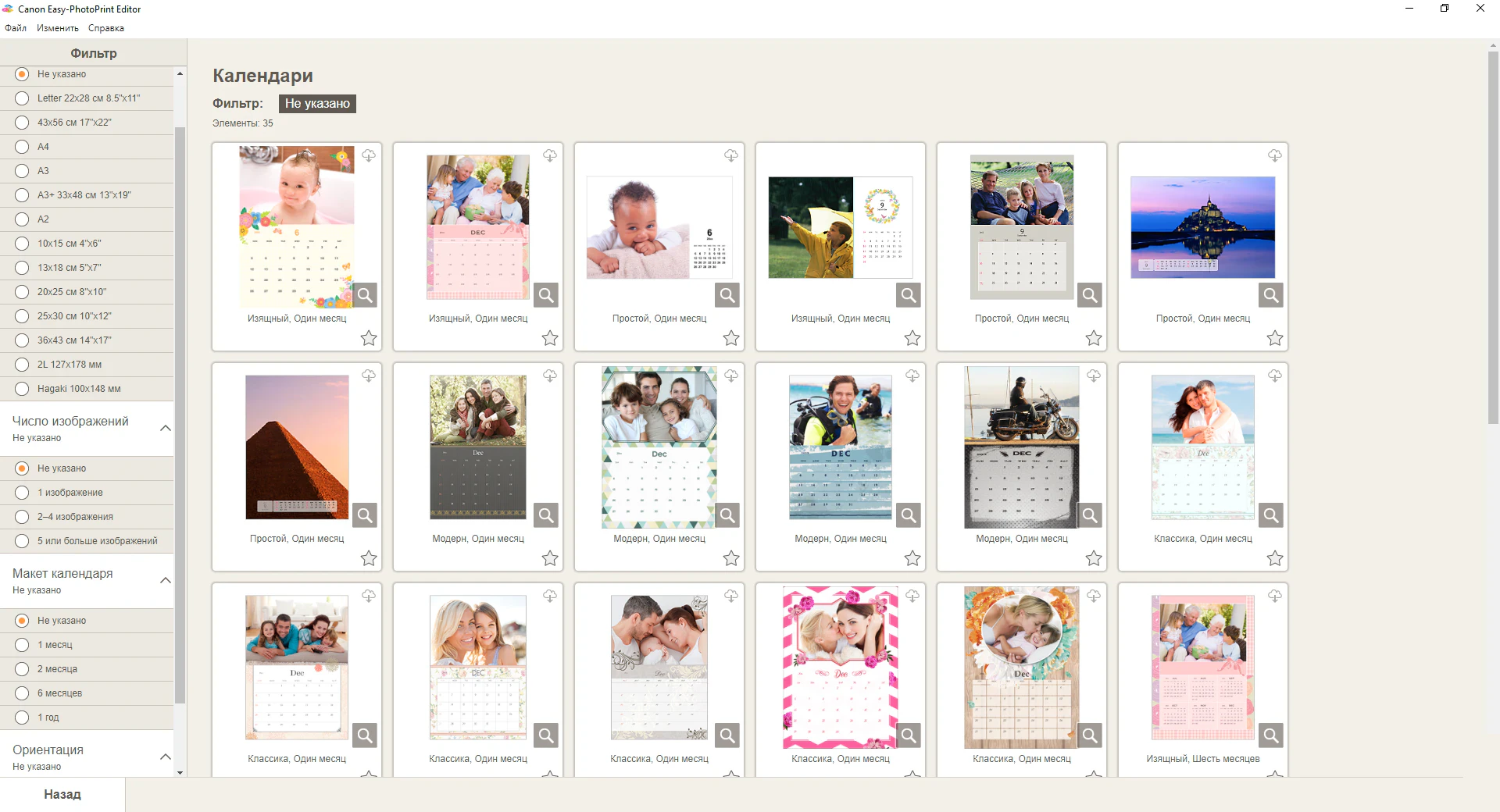Download the first «Изящный» baby calendar template
Screen dimensions: 1500x812
point(369,156)
